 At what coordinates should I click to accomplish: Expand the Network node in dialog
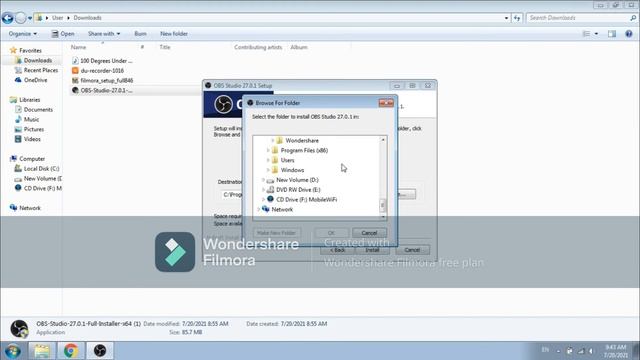258,209
